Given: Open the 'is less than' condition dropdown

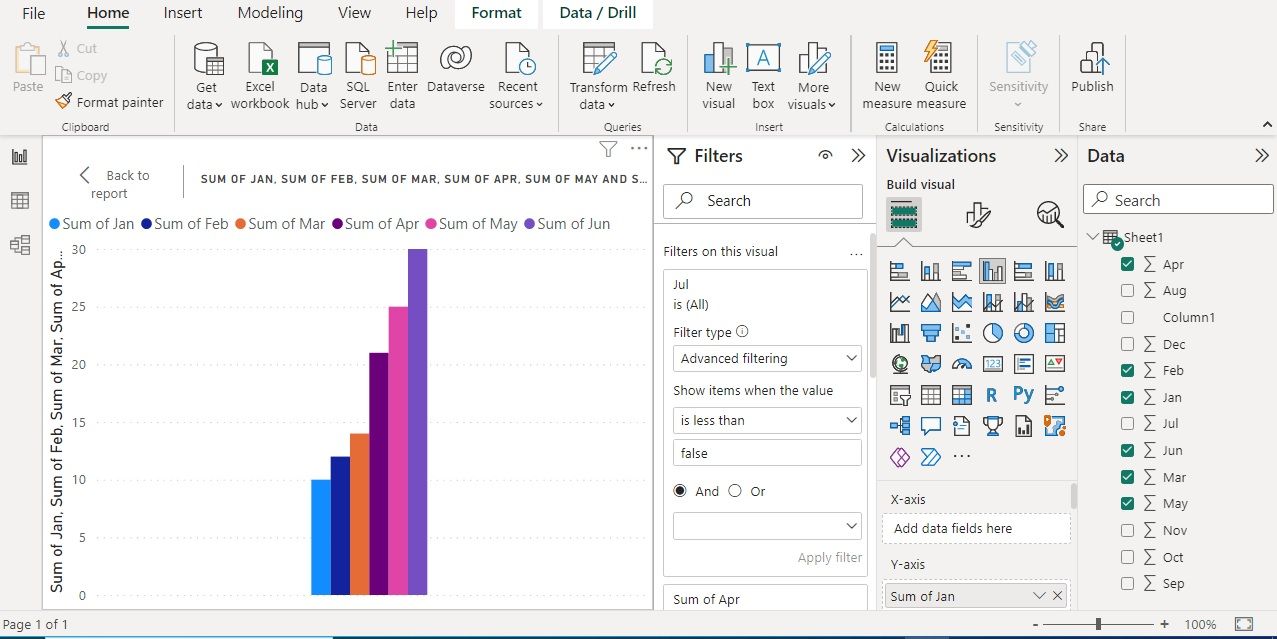Looking at the screenshot, I should (767, 420).
